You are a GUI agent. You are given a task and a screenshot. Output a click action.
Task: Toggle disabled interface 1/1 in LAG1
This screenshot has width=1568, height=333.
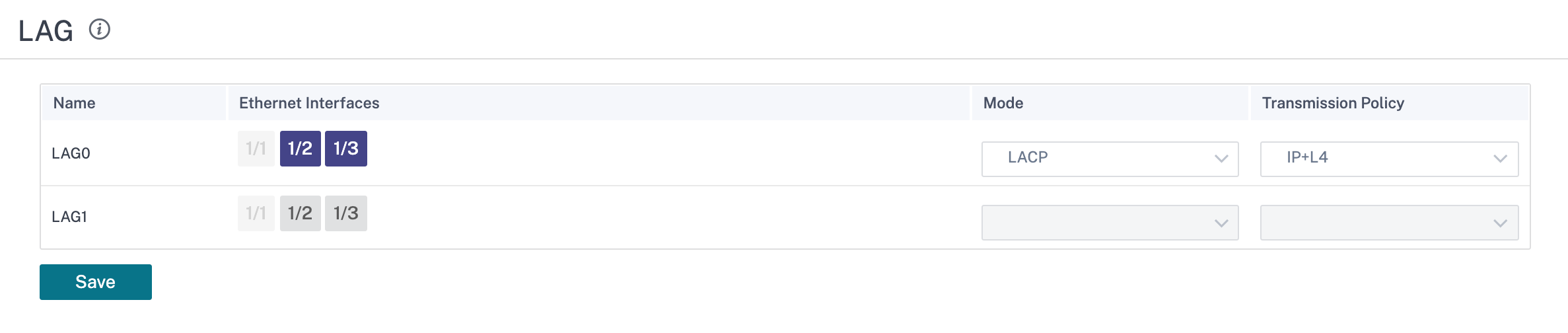click(x=256, y=213)
